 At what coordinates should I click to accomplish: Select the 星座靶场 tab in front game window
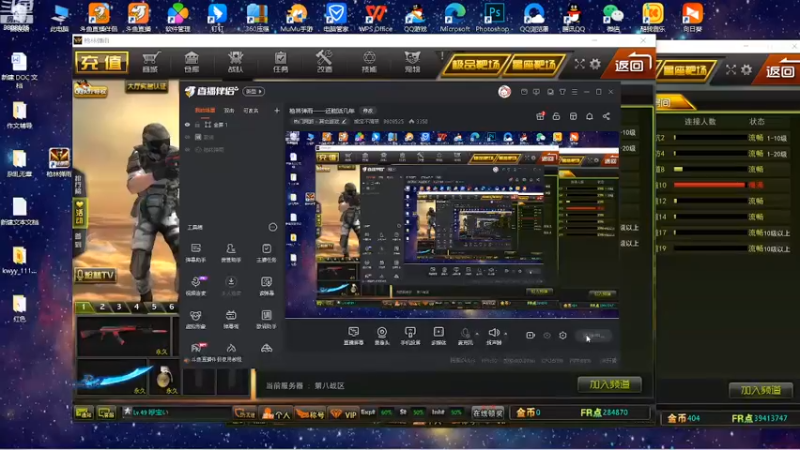(x=535, y=65)
